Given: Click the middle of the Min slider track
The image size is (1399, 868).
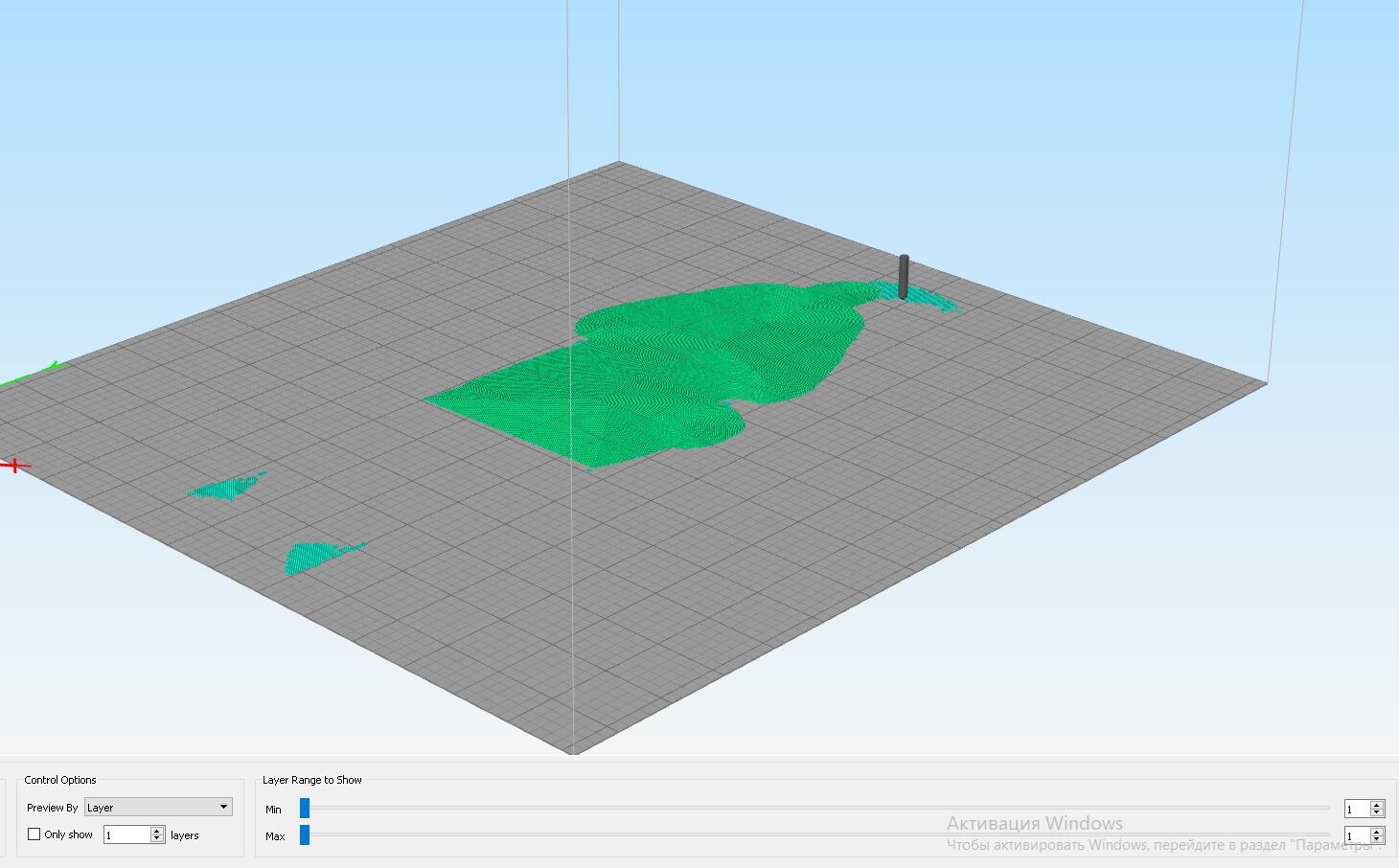Looking at the screenshot, I should pos(816,809).
